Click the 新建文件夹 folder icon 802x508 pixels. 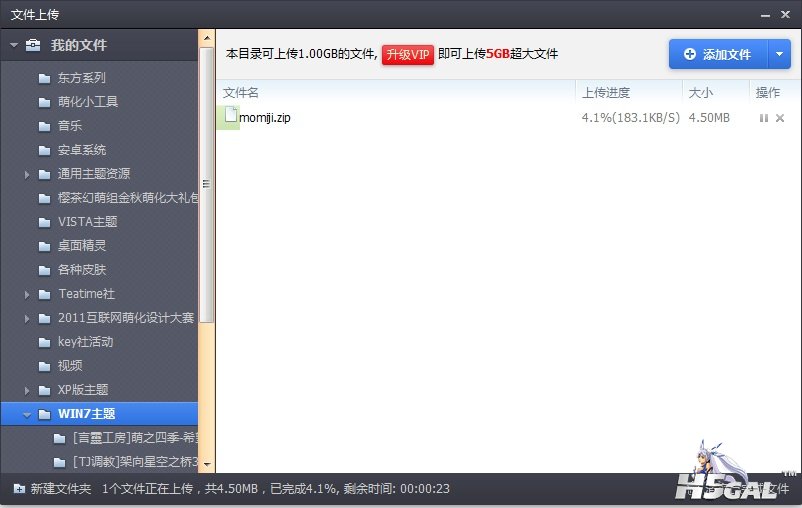19,489
